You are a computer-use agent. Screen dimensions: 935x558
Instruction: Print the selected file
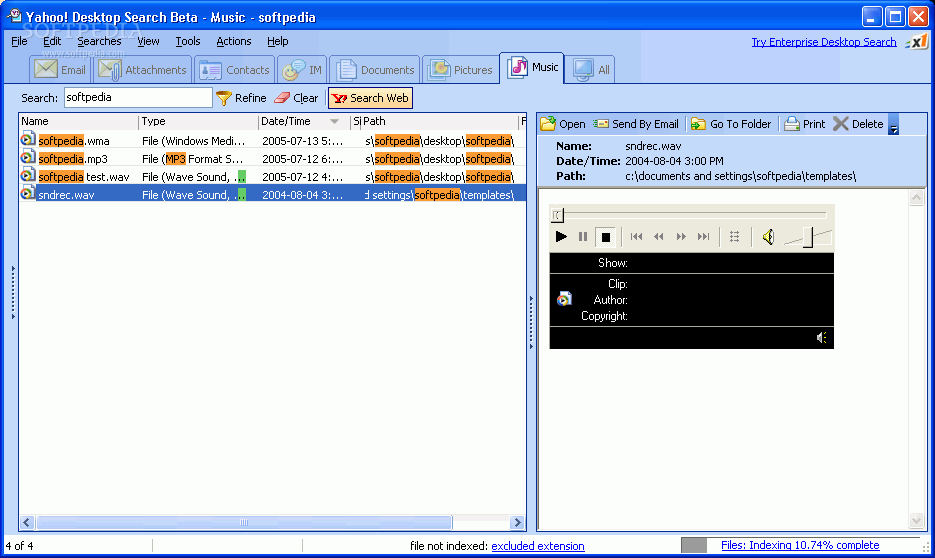(x=804, y=124)
